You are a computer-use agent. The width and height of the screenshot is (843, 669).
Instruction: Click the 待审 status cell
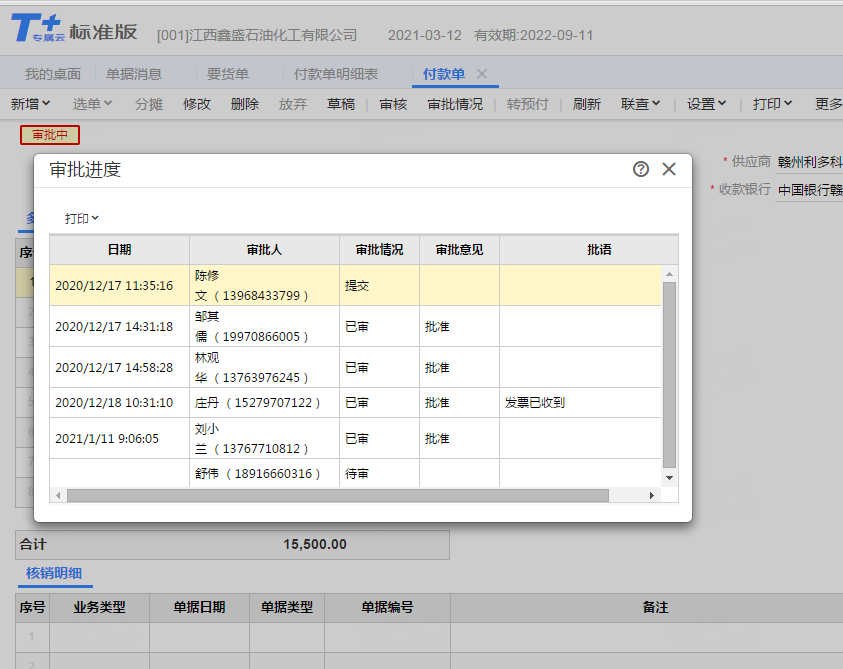pos(380,474)
